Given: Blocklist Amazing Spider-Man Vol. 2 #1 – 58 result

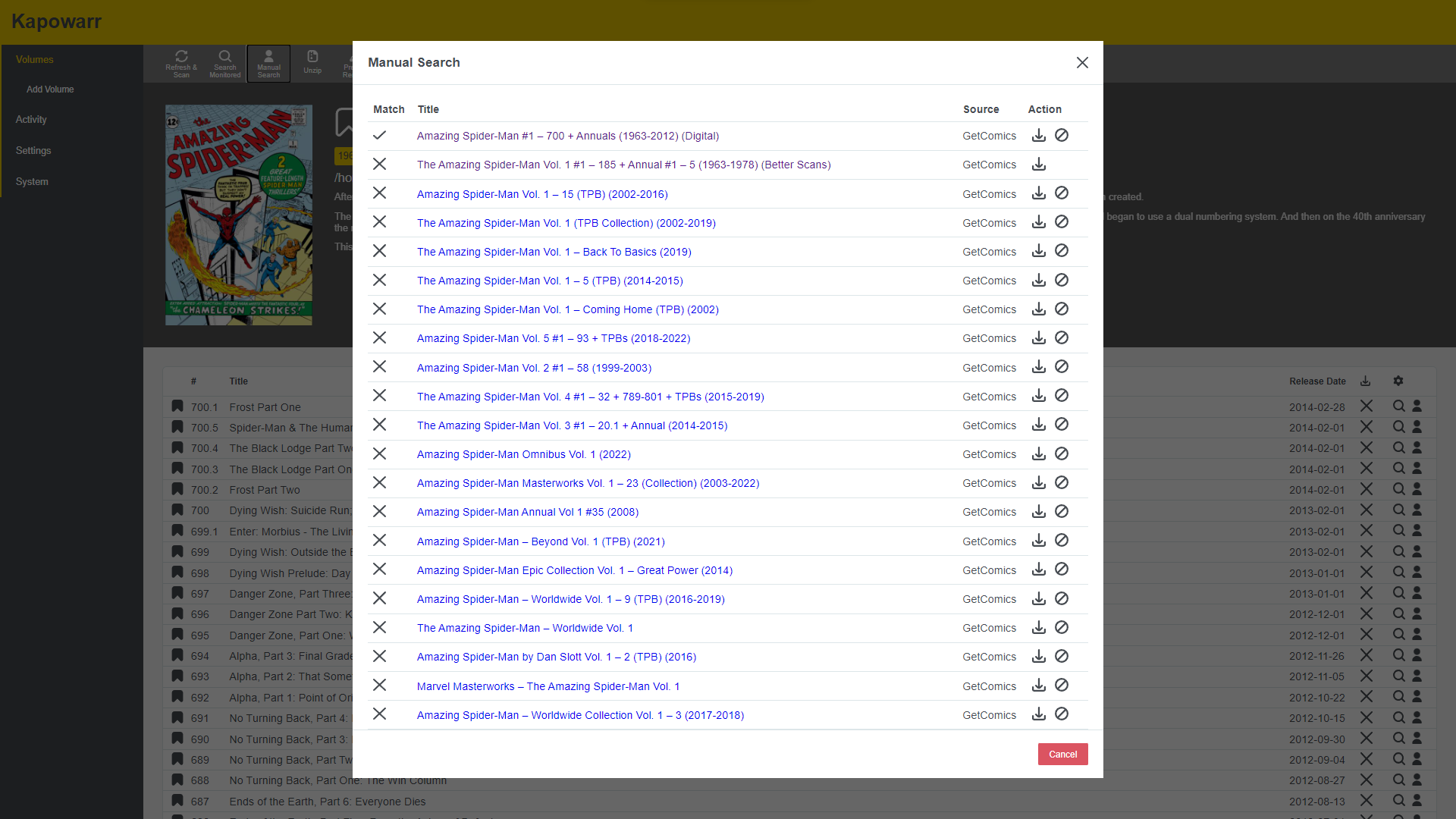Looking at the screenshot, I should click(1062, 367).
